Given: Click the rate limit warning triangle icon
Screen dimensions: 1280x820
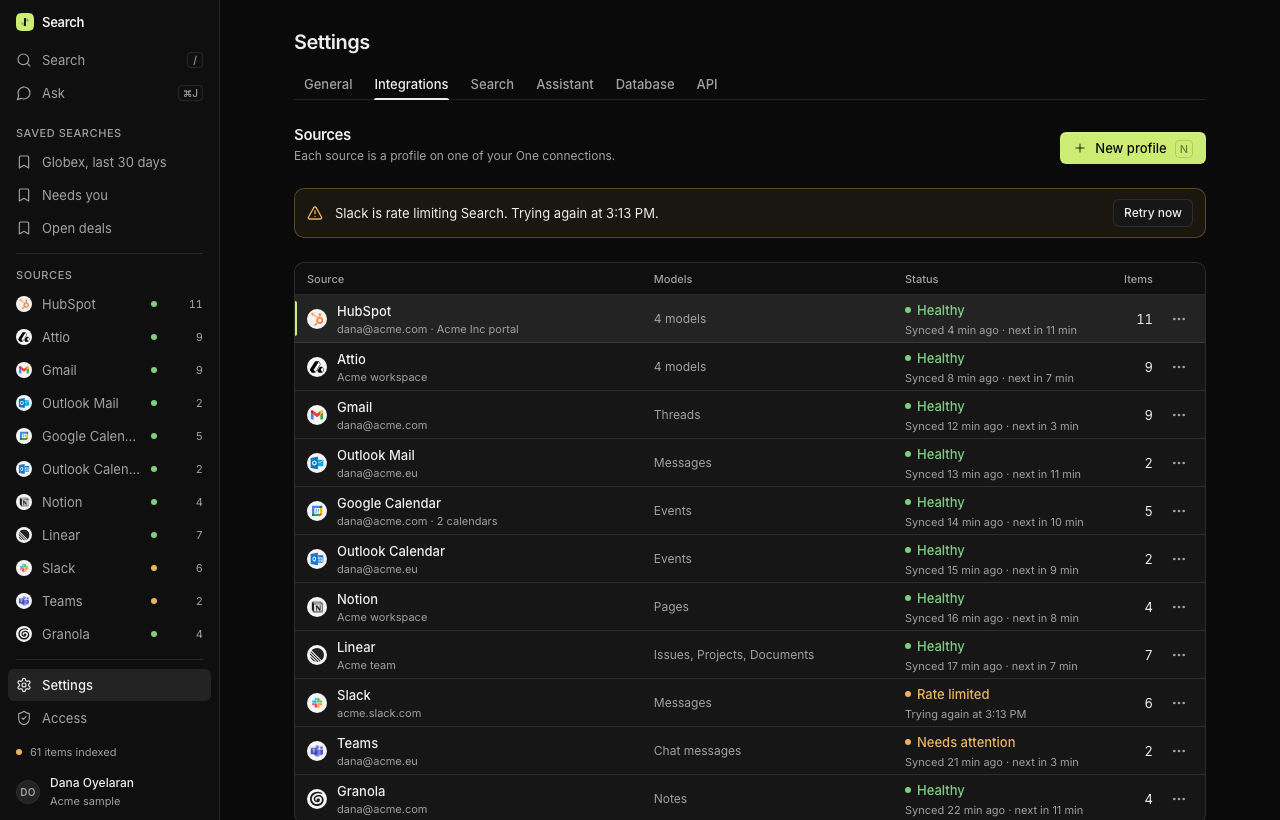Looking at the screenshot, I should point(315,213).
